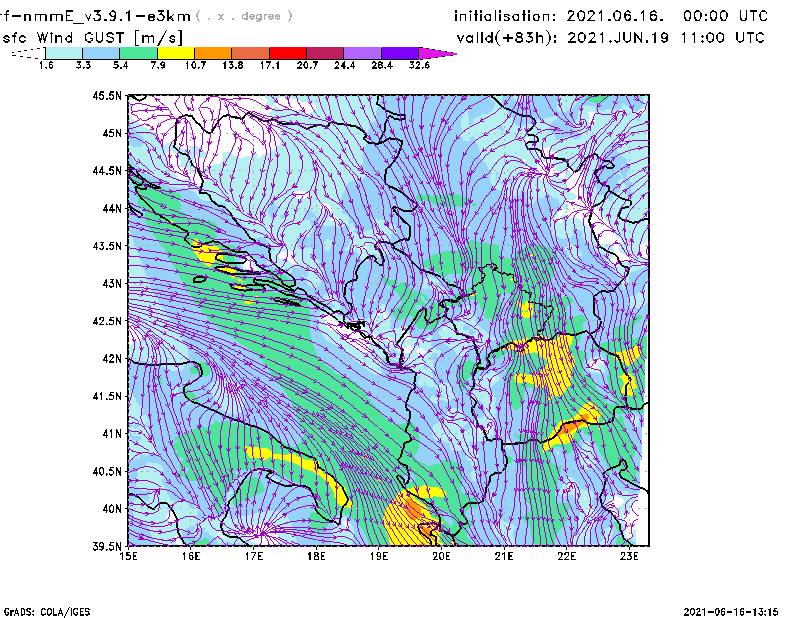Click the '21E' longitude label
The height and width of the screenshot is (618, 800).
pyautogui.click(x=504, y=556)
